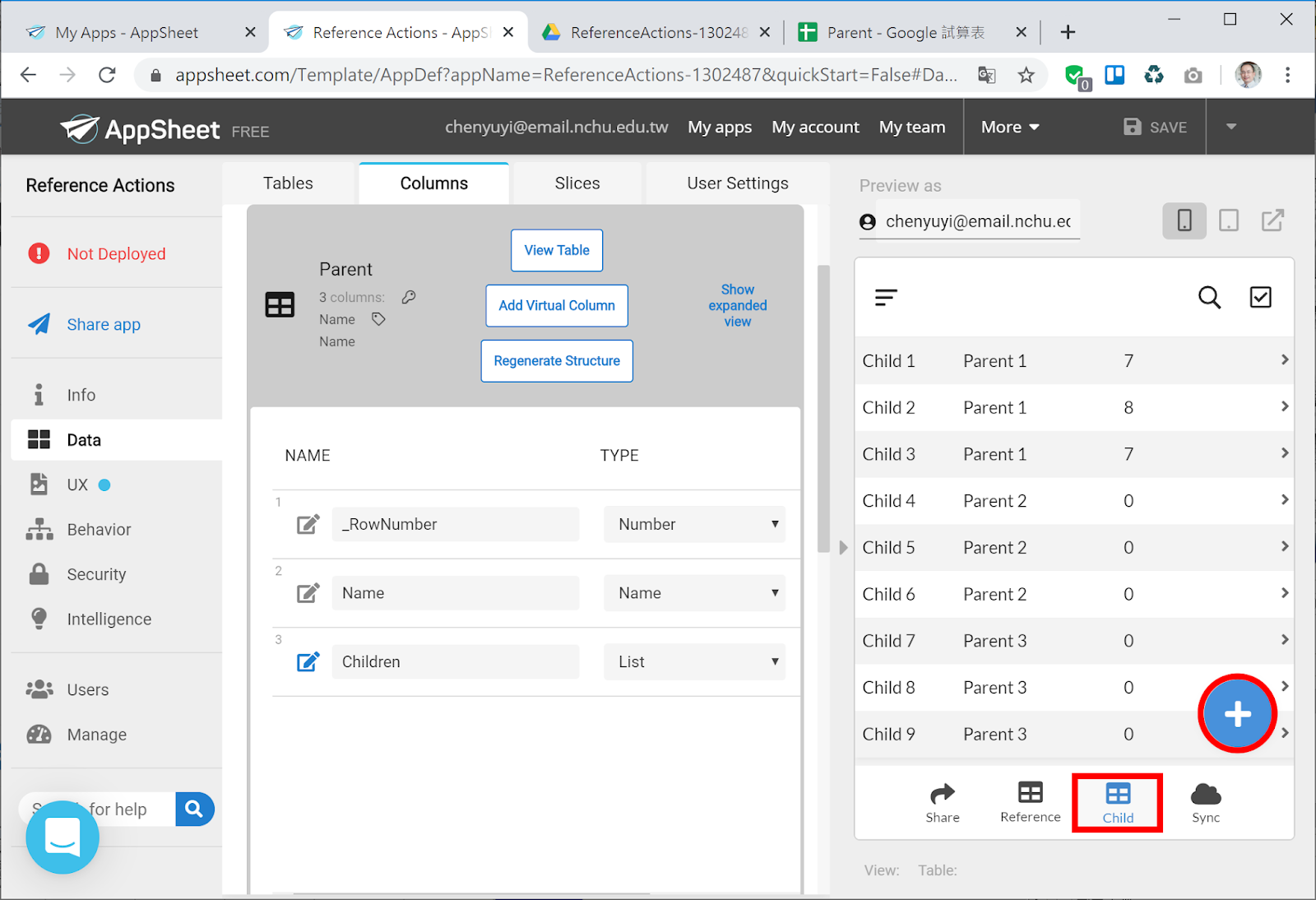Tap Share in preview bottom bar
This screenshot has width=1316, height=900.
pyautogui.click(x=943, y=803)
